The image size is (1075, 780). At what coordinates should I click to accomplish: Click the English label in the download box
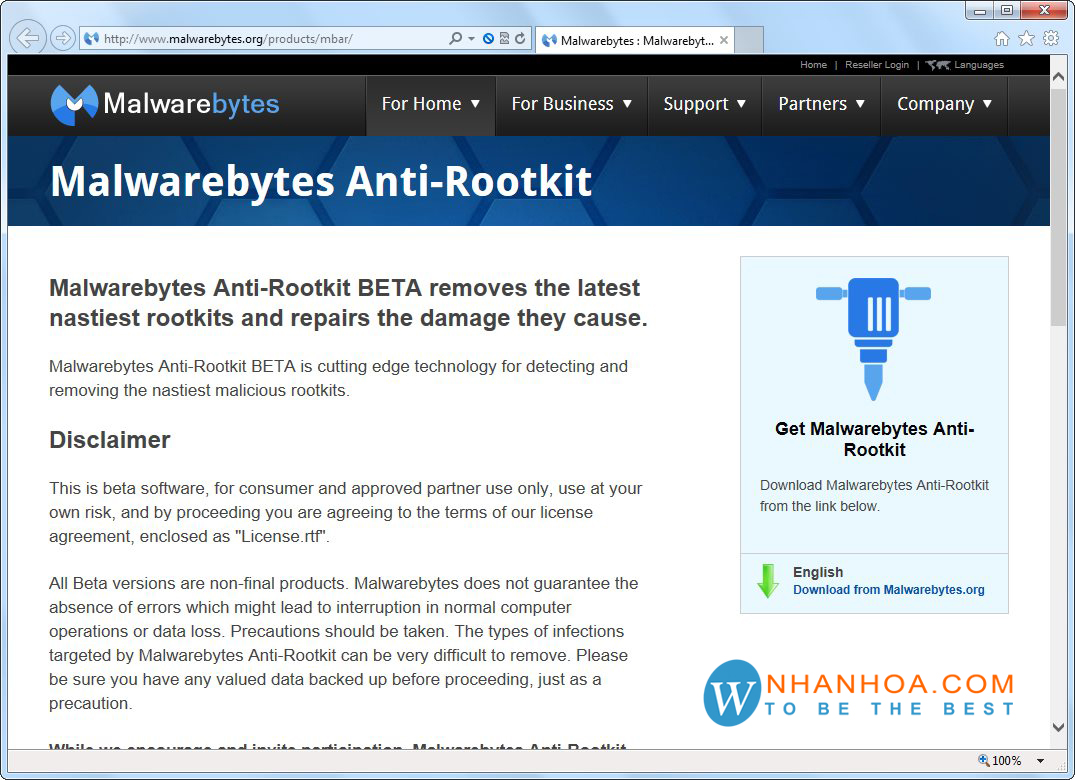click(818, 572)
